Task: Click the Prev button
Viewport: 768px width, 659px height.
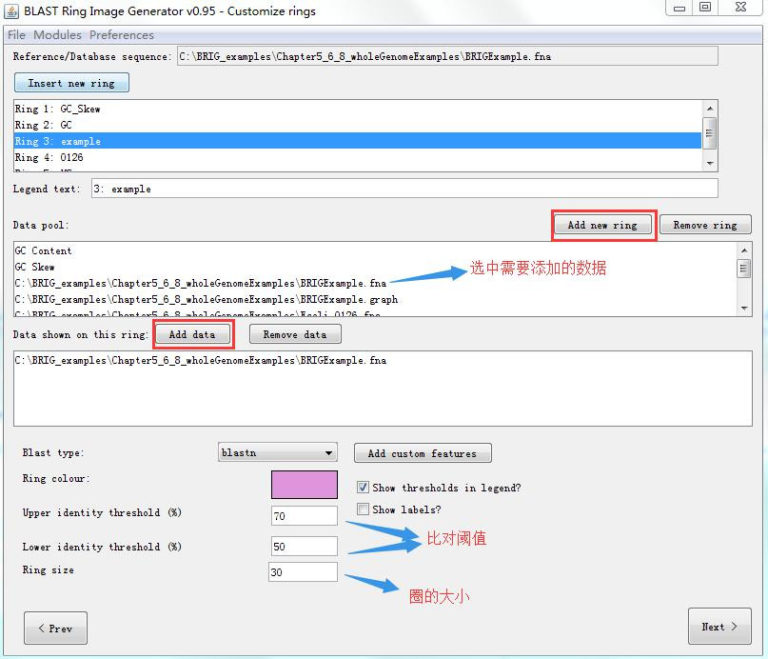Action: click(56, 628)
